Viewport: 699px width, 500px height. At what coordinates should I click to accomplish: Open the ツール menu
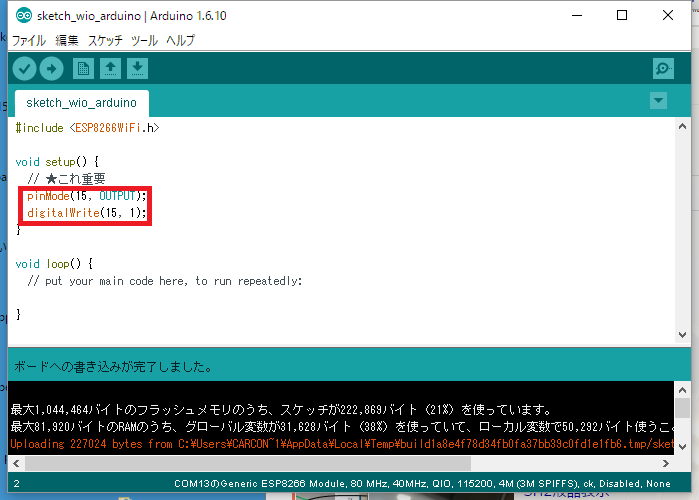(144, 41)
